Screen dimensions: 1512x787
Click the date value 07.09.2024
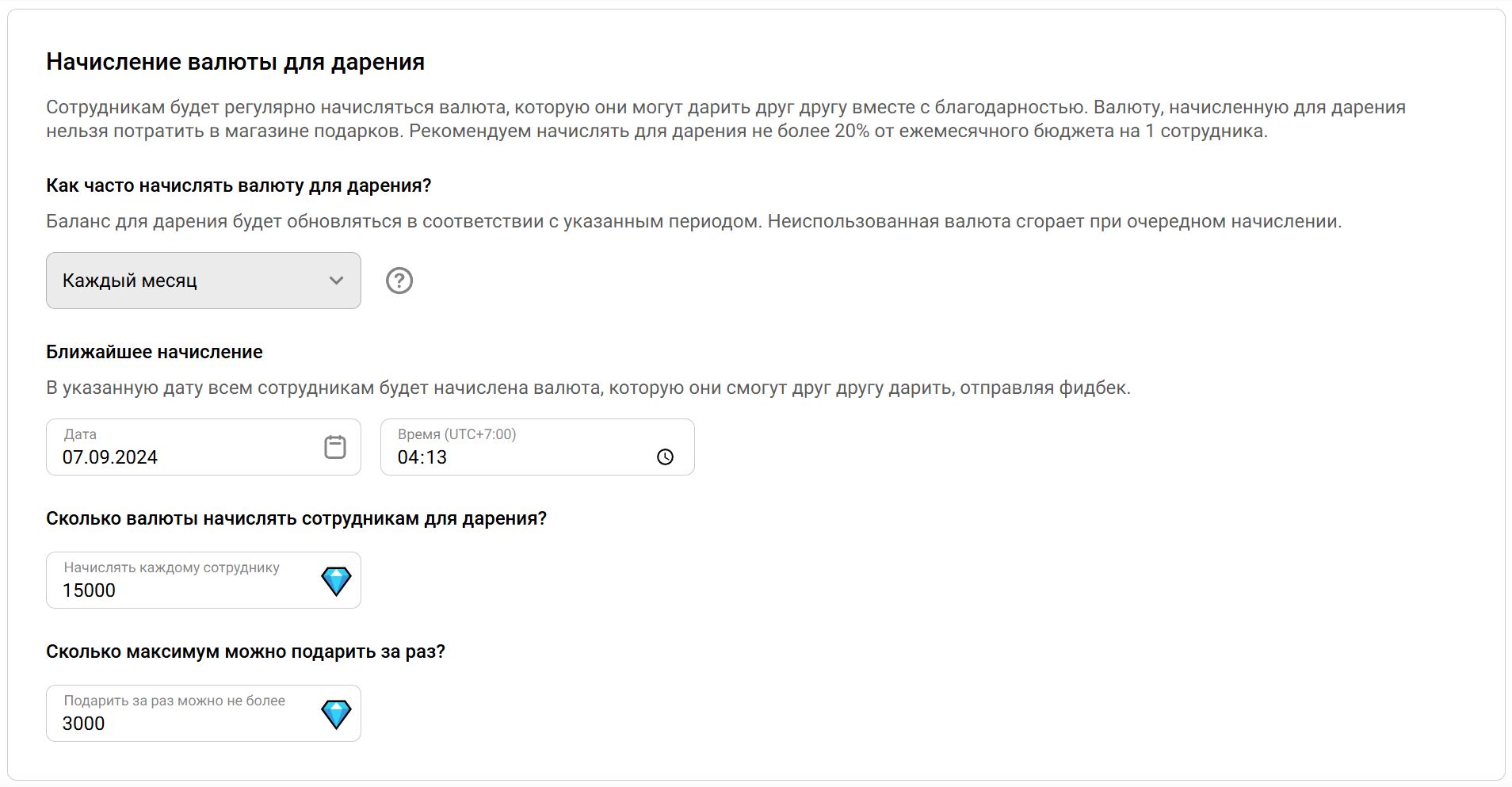click(x=110, y=457)
